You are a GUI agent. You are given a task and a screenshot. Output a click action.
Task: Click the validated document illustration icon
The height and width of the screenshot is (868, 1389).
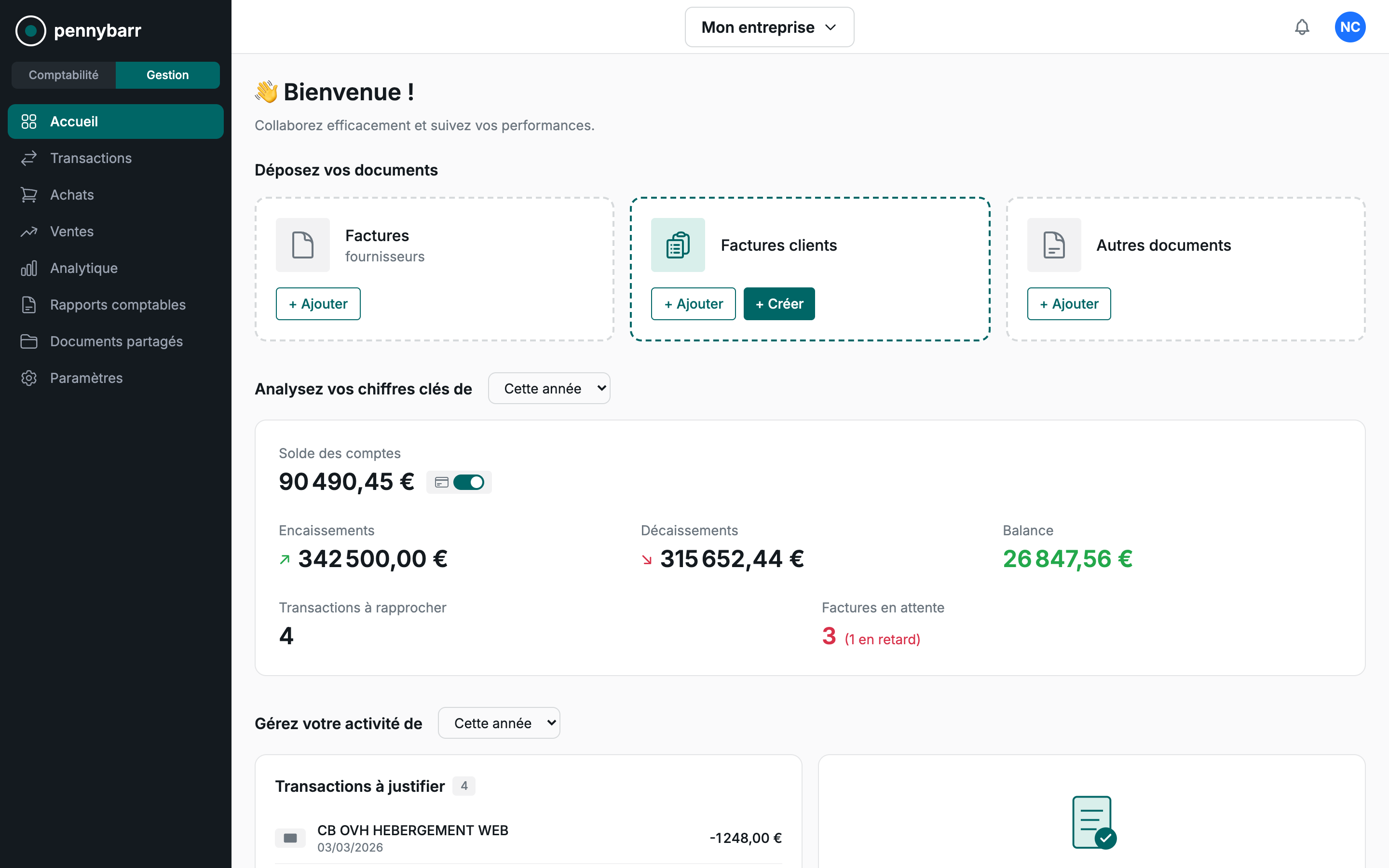pos(1093,822)
